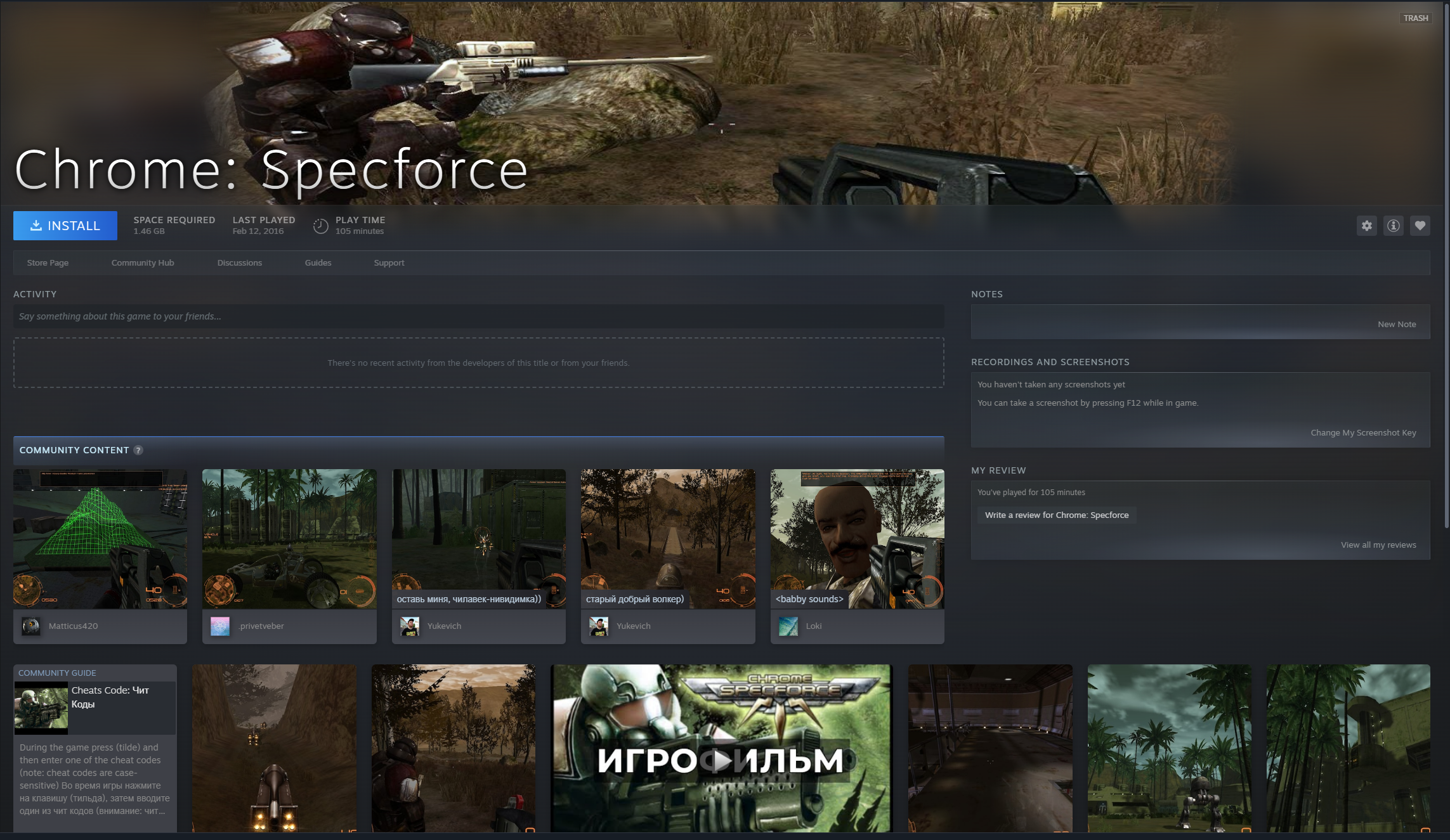View the Guides tab
This screenshot has width=1450, height=840.
318,262
